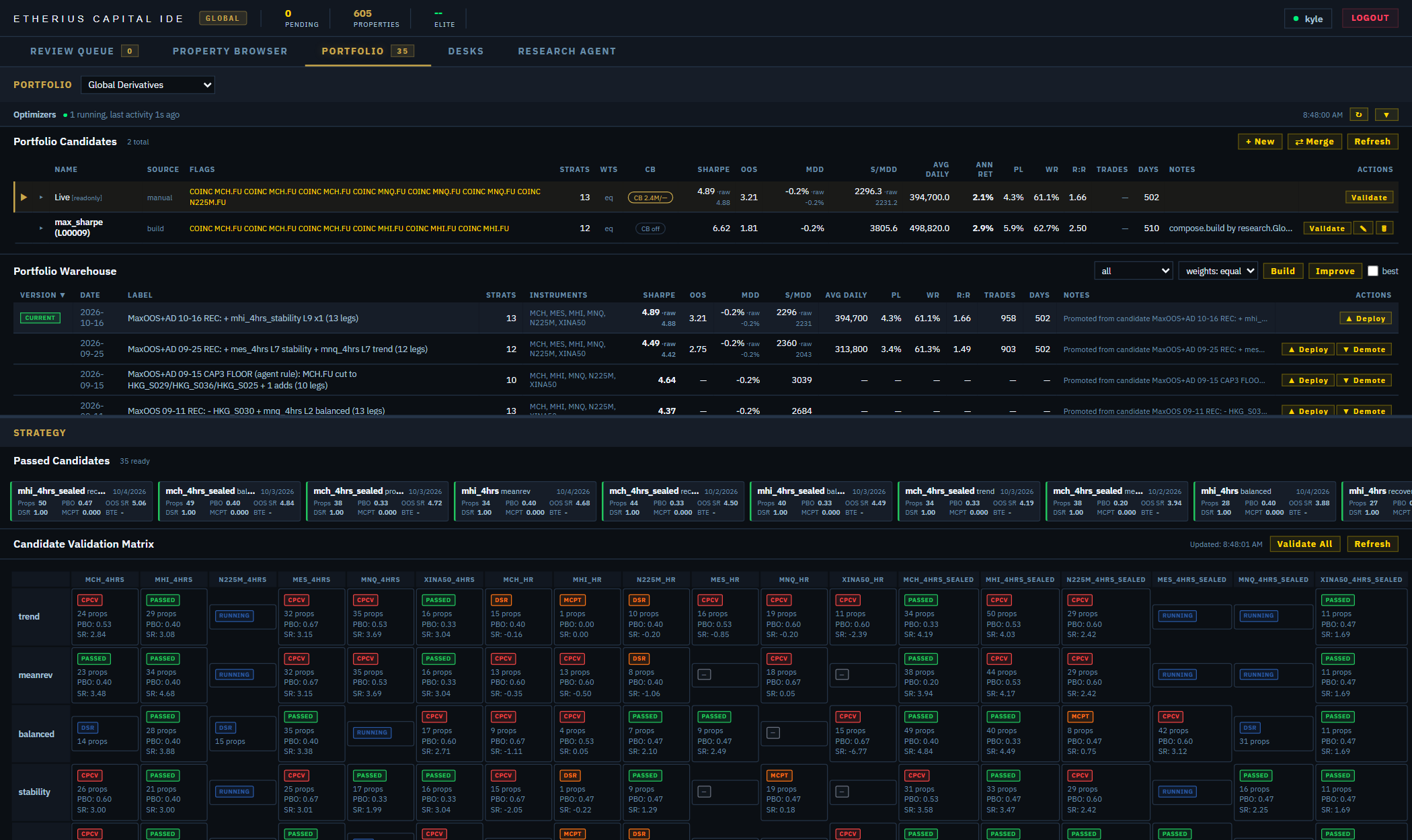This screenshot has width=1412, height=840.
Task: Click CURRENT badge in Portfolio Warehouse
Action: [40, 318]
